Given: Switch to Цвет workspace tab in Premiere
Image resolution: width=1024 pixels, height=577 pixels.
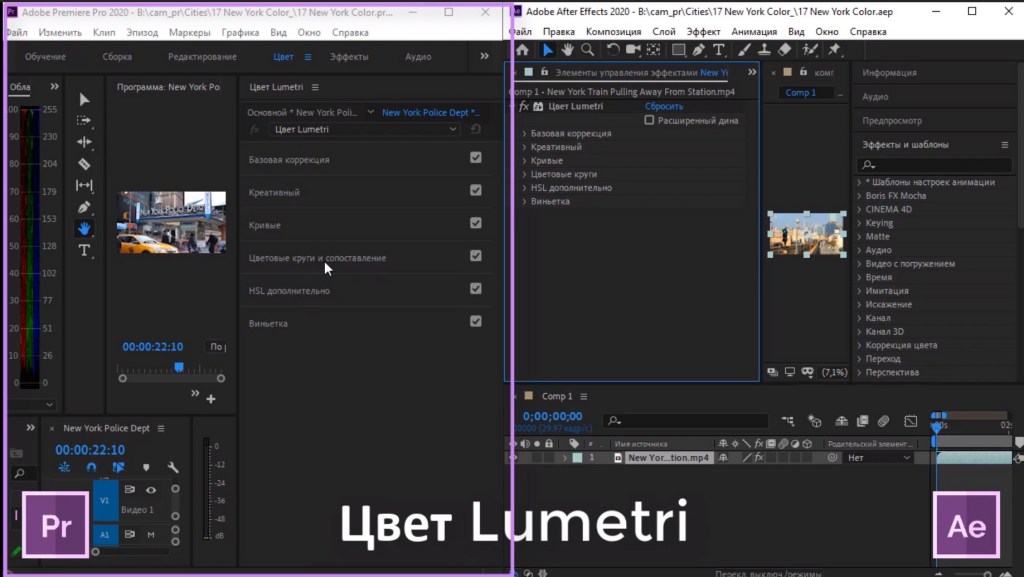Looking at the screenshot, I should click(283, 57).
